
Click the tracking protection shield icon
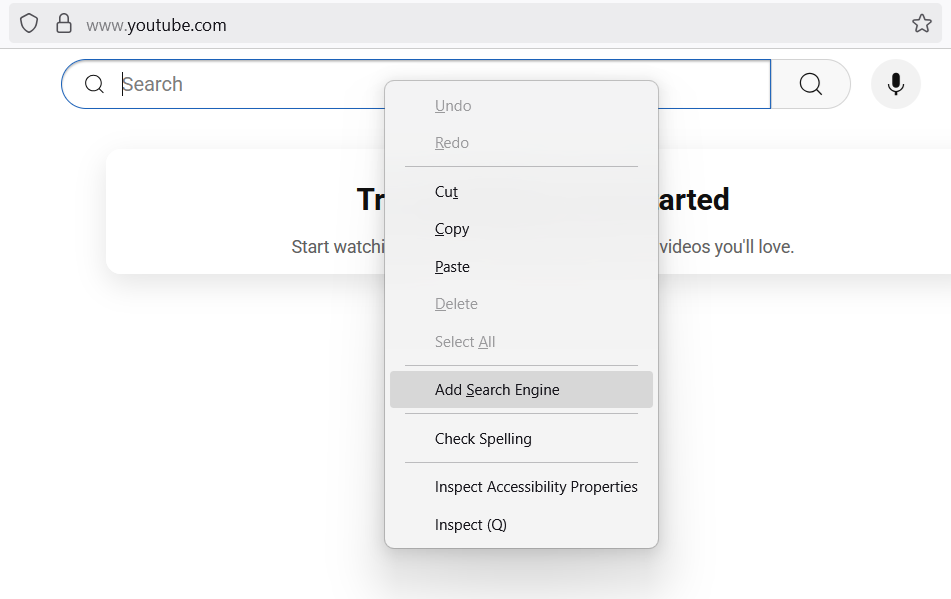click(28, 23)
